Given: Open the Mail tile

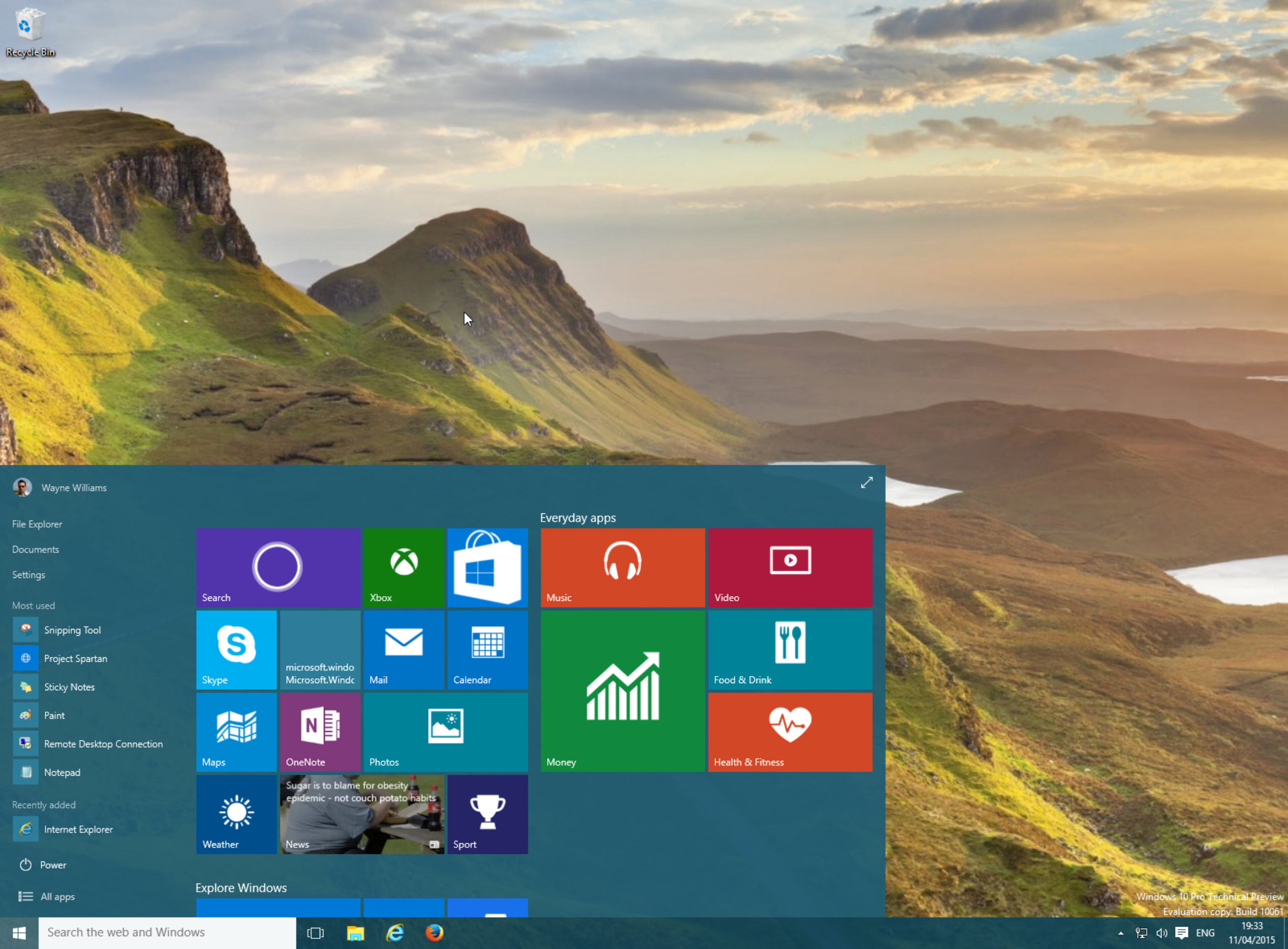Looking at the screenshot, I should point(404,650).
